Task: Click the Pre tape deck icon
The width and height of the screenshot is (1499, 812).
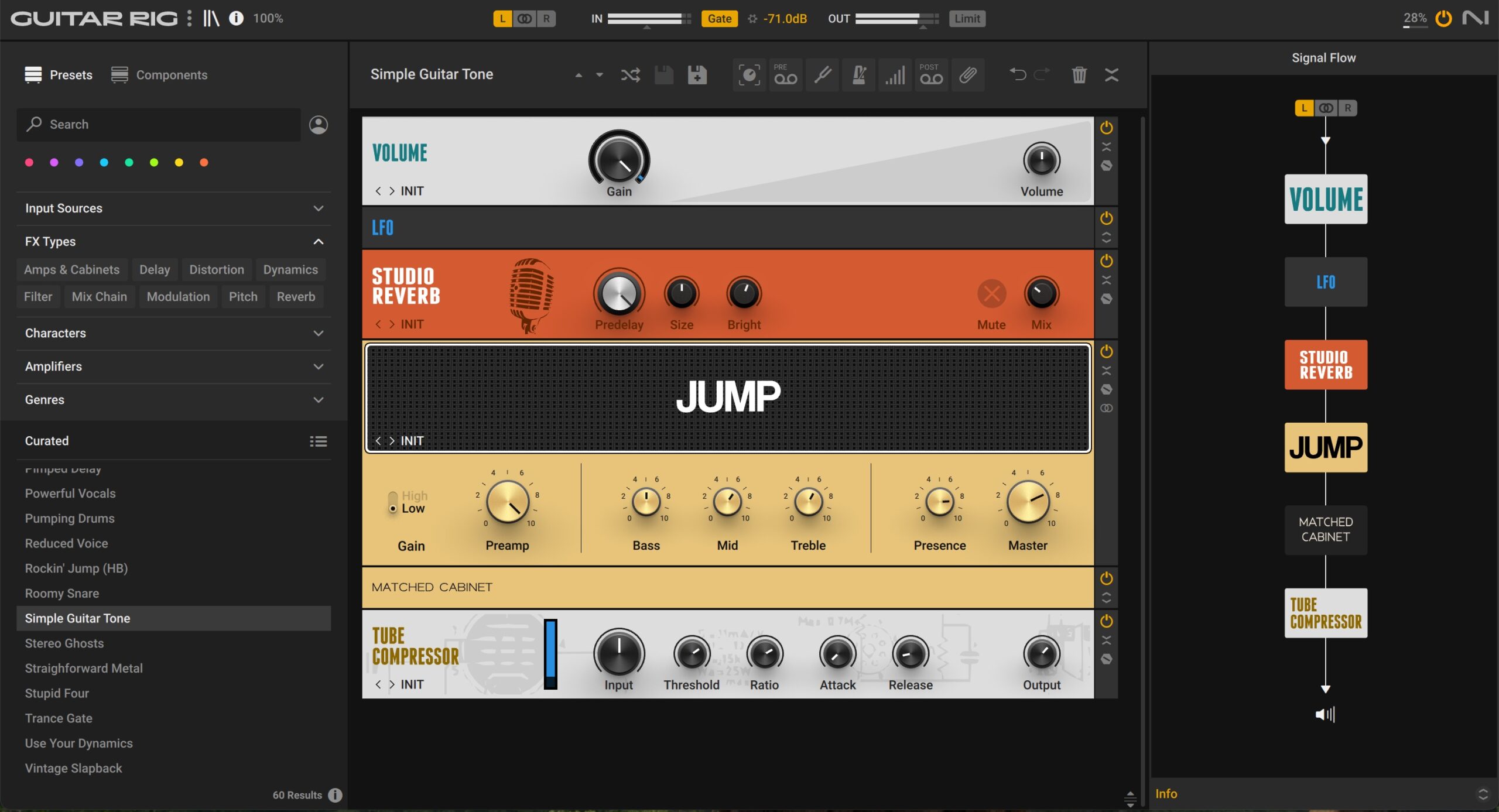Action: tap(785, 75)
